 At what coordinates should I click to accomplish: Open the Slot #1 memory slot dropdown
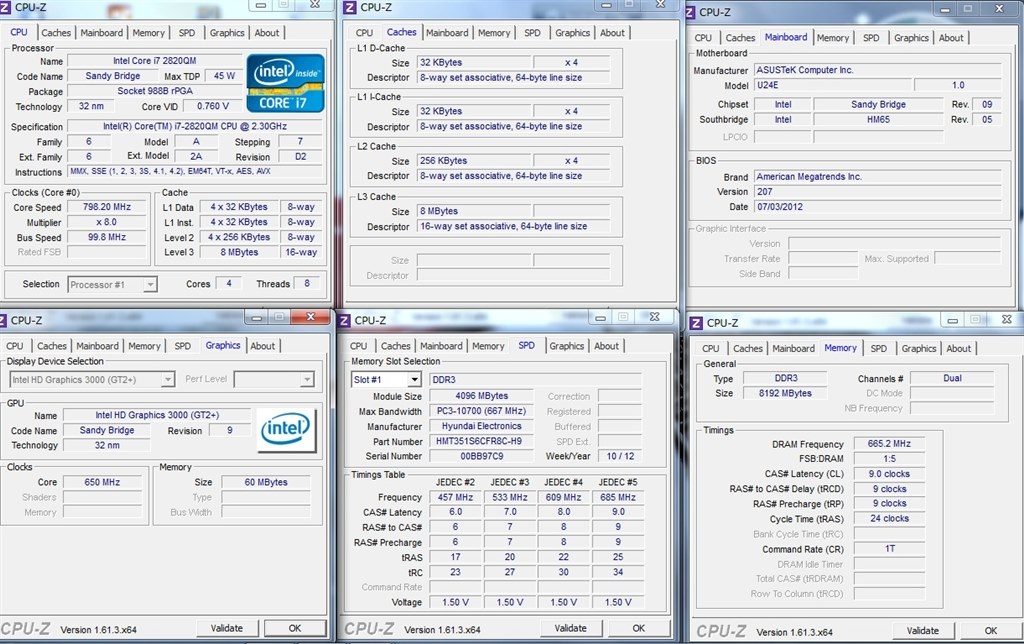[386, 379]
